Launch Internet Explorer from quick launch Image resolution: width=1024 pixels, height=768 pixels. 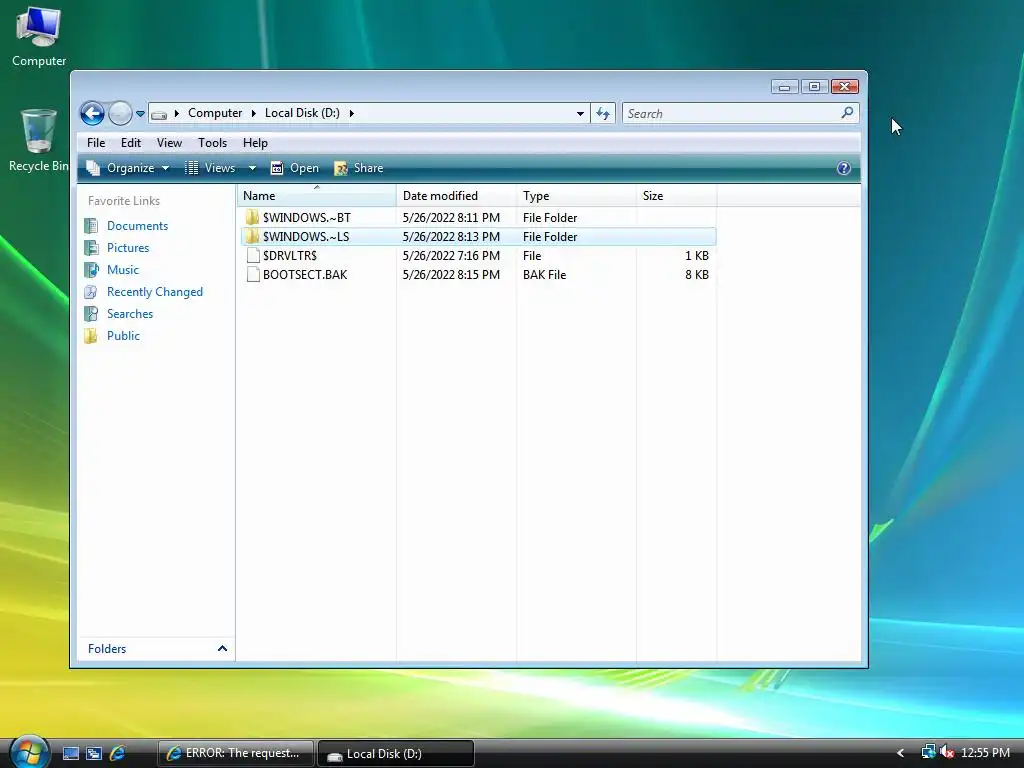pyautogui.click(x=118, y=754)
